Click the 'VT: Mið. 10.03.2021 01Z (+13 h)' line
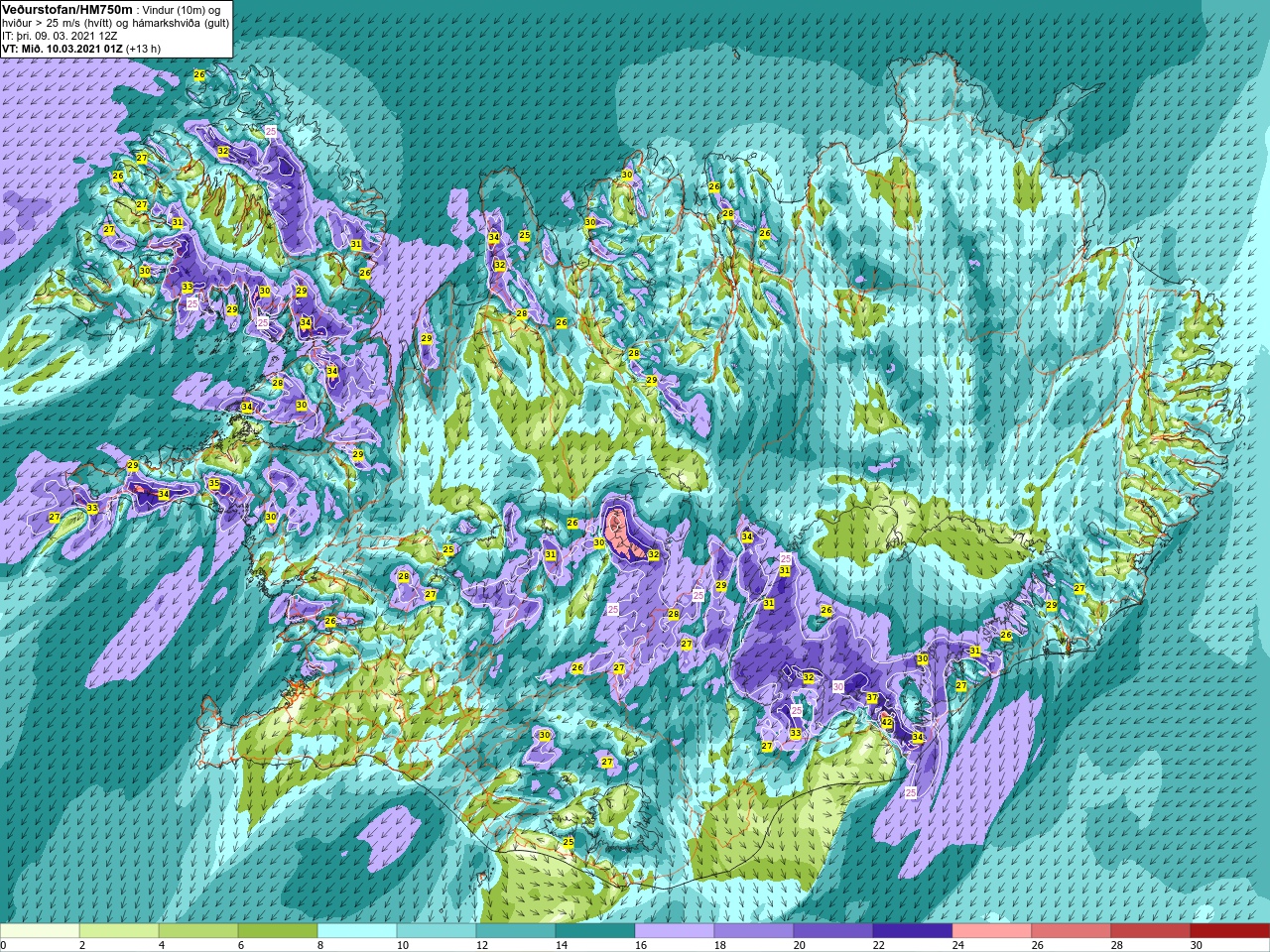Image resolution: width=1270 pixels, height=952 pixels. [x=81, y=49]
